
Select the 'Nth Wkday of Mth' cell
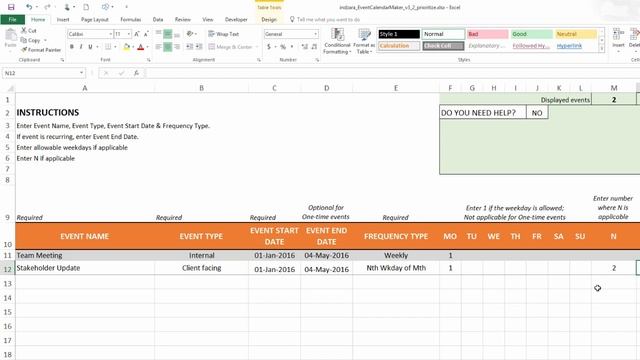pos(396,268)
